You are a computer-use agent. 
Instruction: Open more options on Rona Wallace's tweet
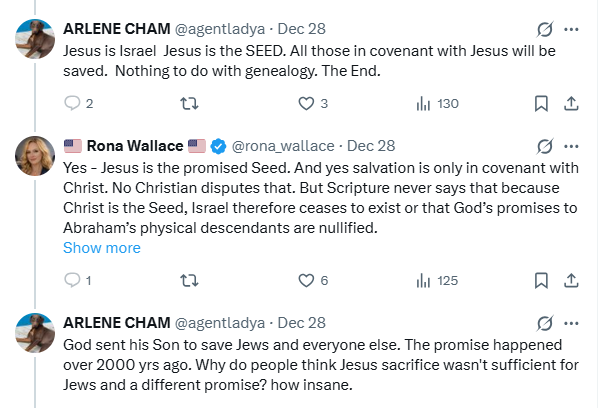click(x=571, y=145)
